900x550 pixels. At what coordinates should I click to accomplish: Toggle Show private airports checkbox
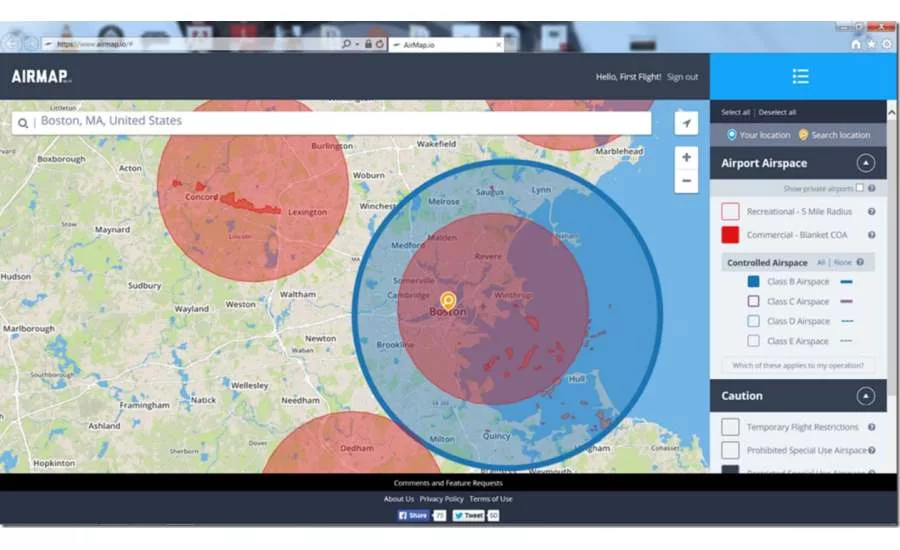[x=860, y=188]
